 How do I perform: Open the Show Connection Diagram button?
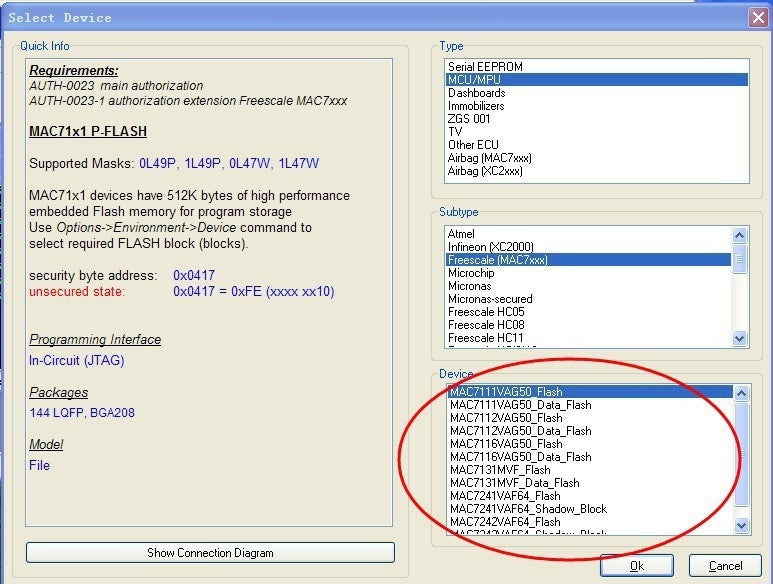coord(211,552)
